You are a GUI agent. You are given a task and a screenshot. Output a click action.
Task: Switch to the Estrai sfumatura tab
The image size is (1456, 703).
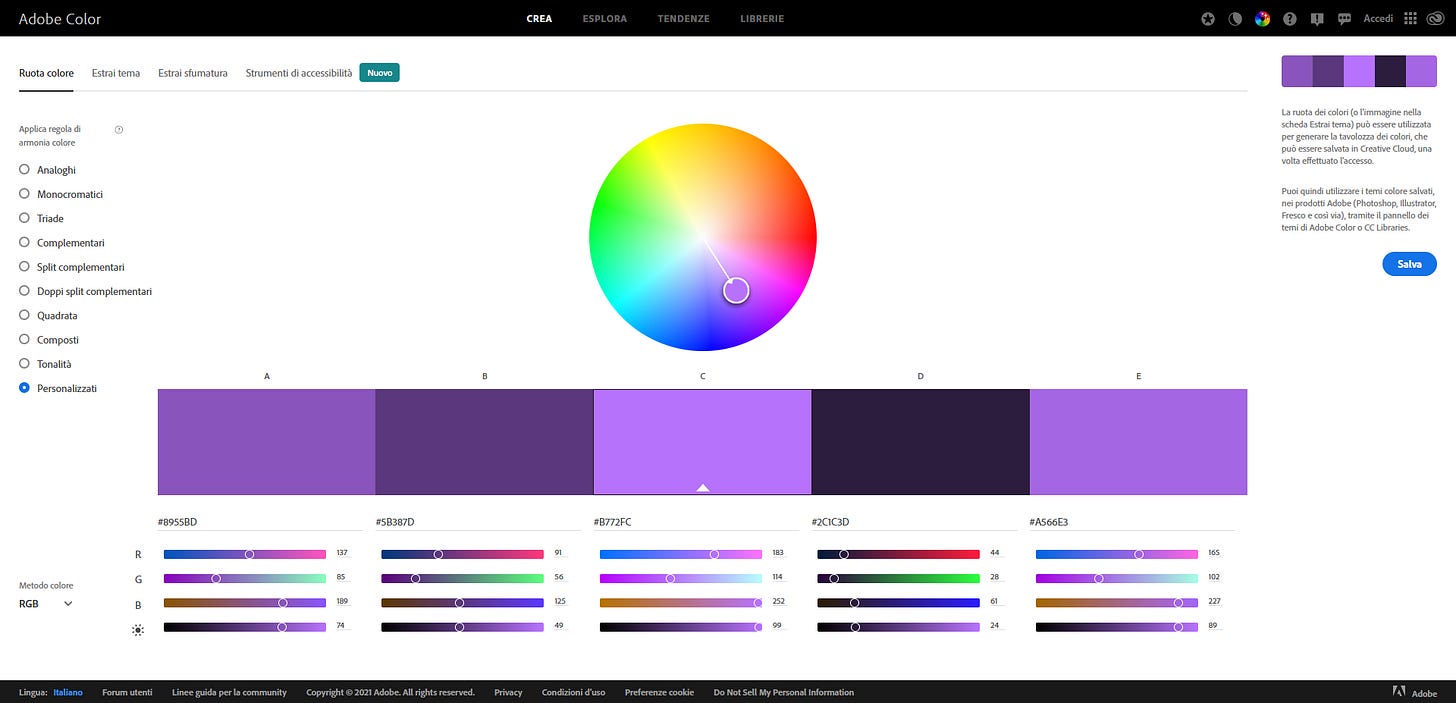coord(193,73)
